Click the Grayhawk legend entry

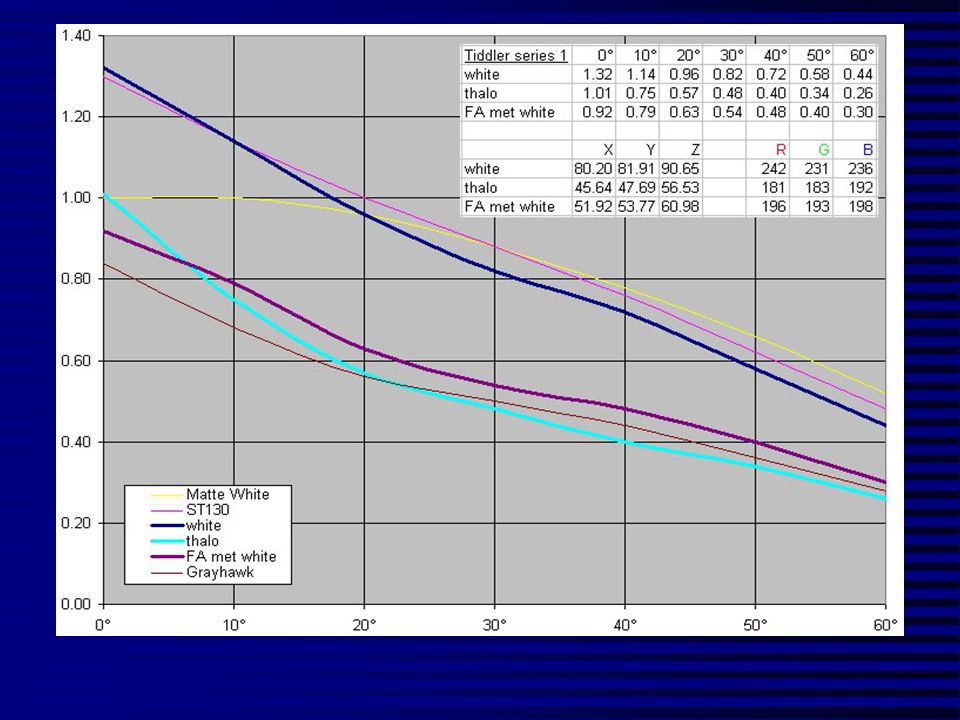[220, 572]
